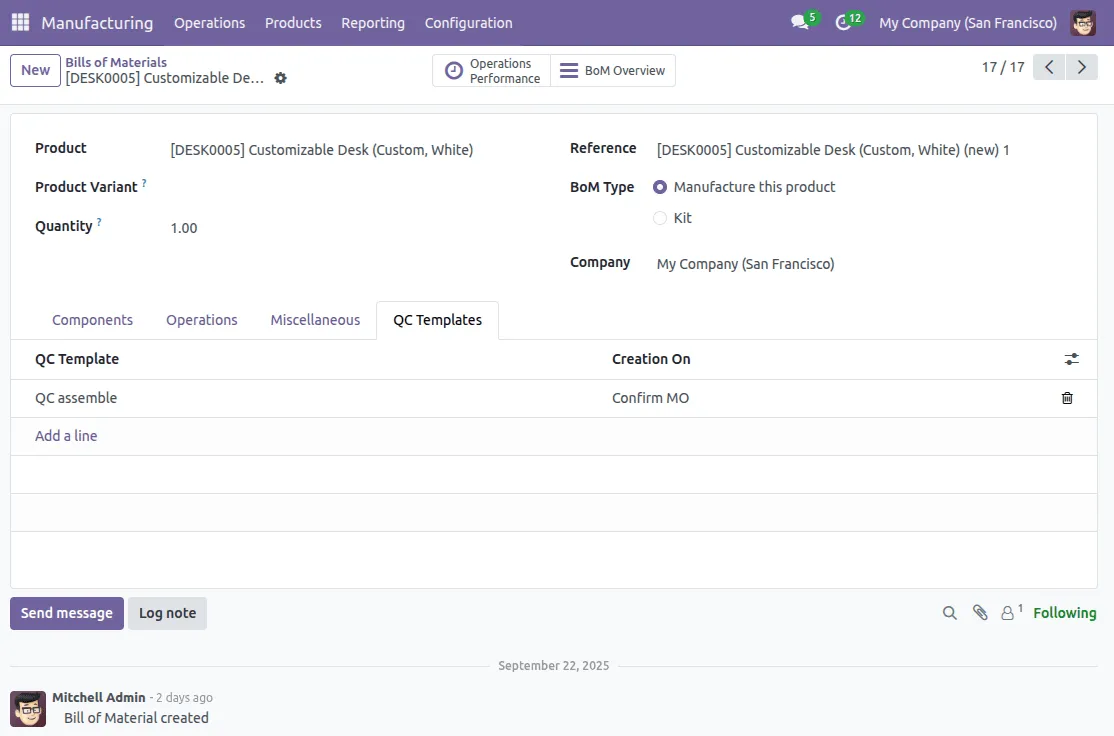Select 'Manufacture this product' radio button
This screenshot has height=736, width=1114.
coord(660,187)
